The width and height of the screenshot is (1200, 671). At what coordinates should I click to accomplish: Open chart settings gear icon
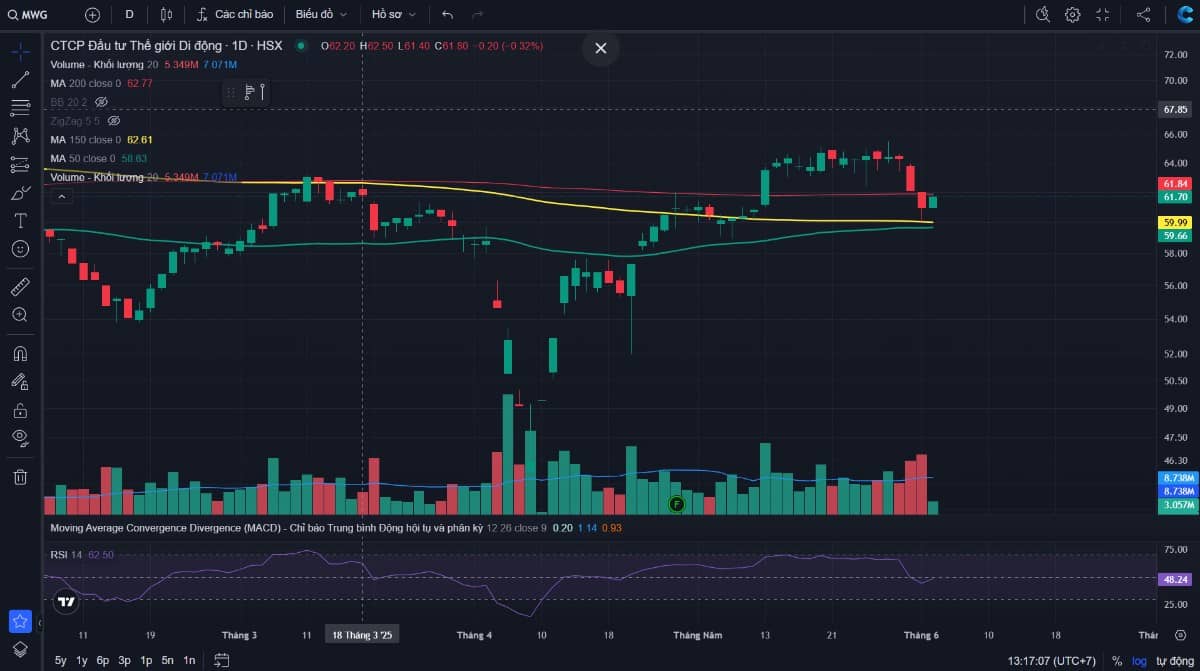coord(1072,14)
